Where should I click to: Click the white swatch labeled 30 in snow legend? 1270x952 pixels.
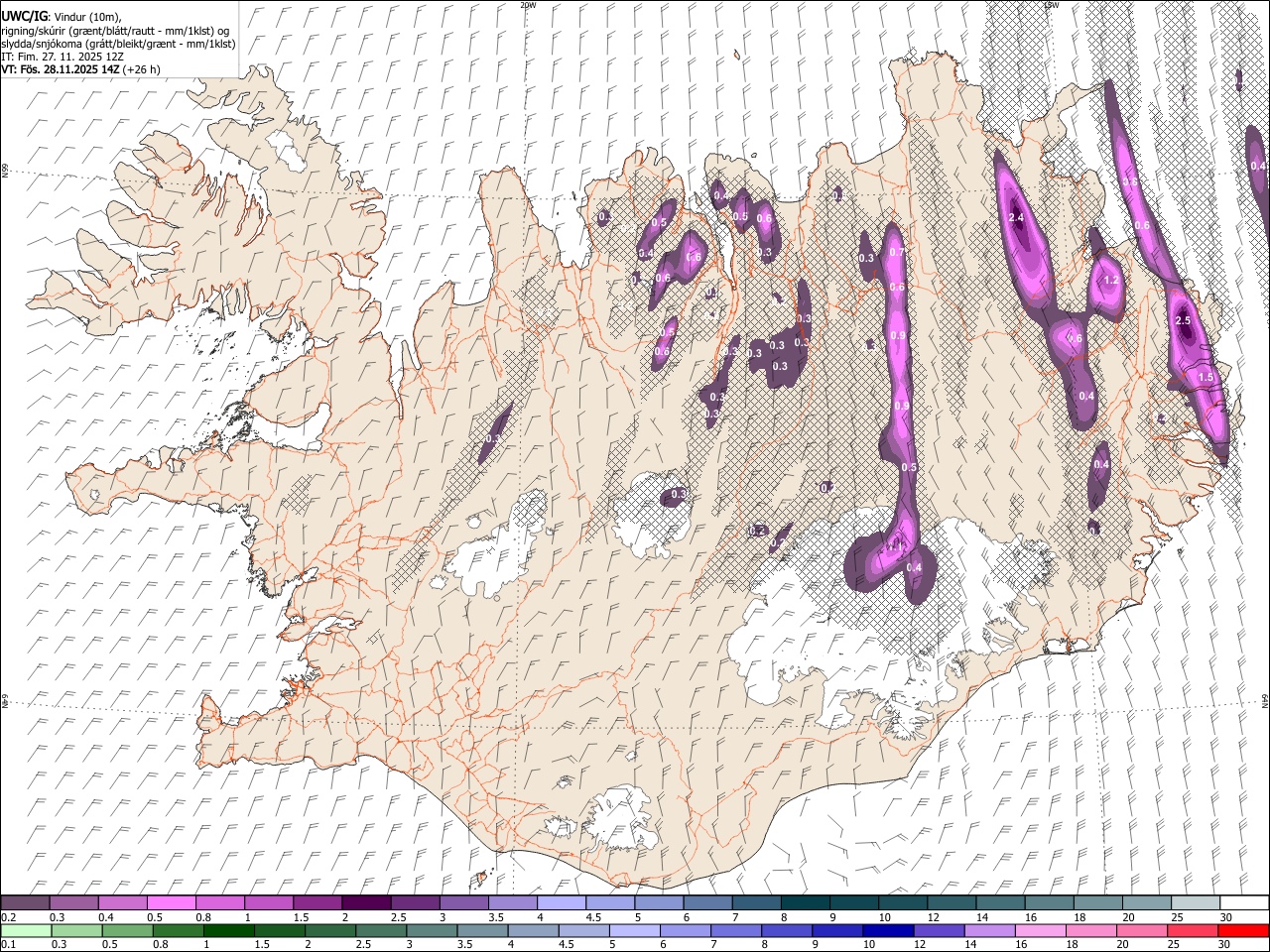pos(1243,902)
